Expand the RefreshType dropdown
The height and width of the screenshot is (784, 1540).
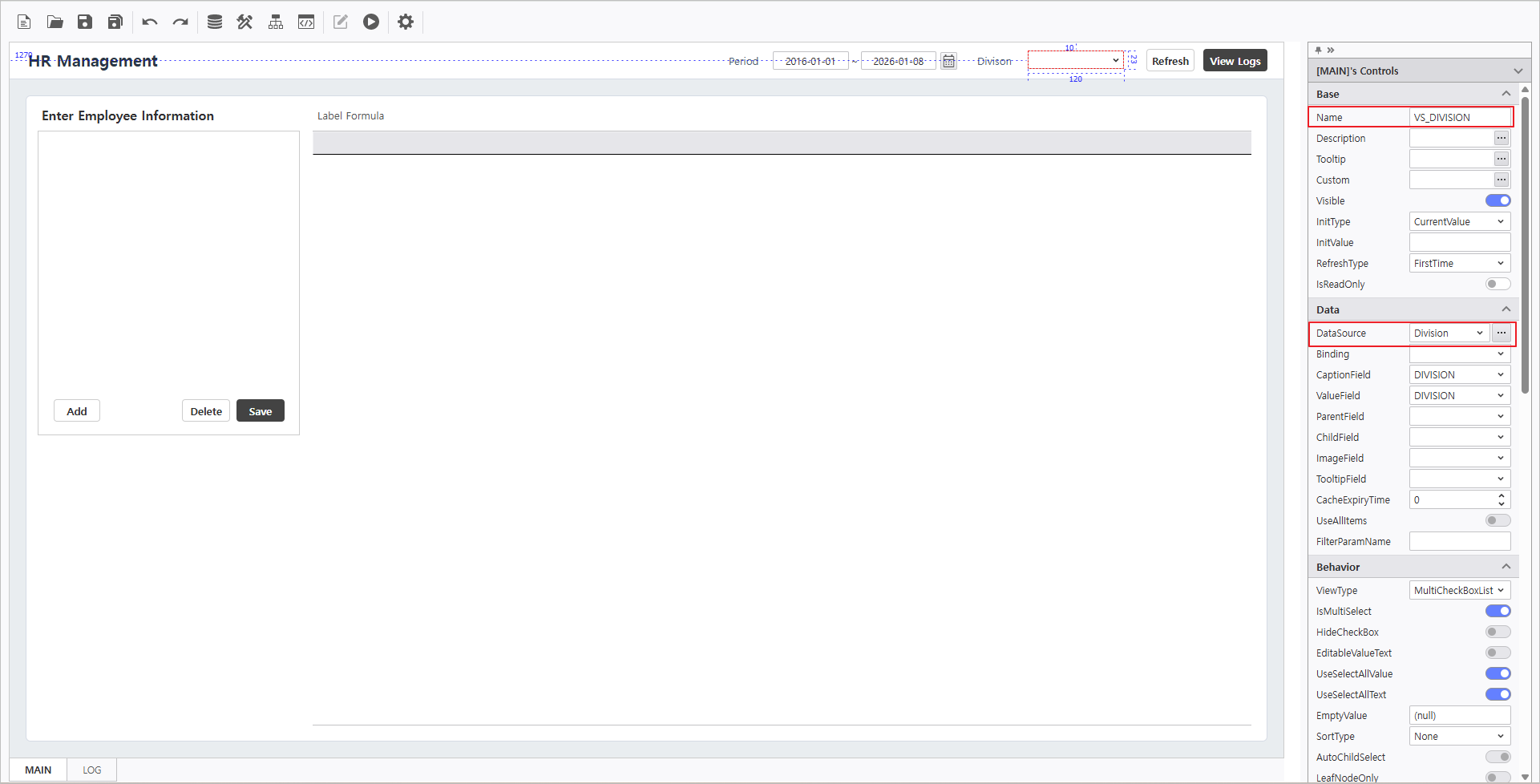click(1459, 263)
